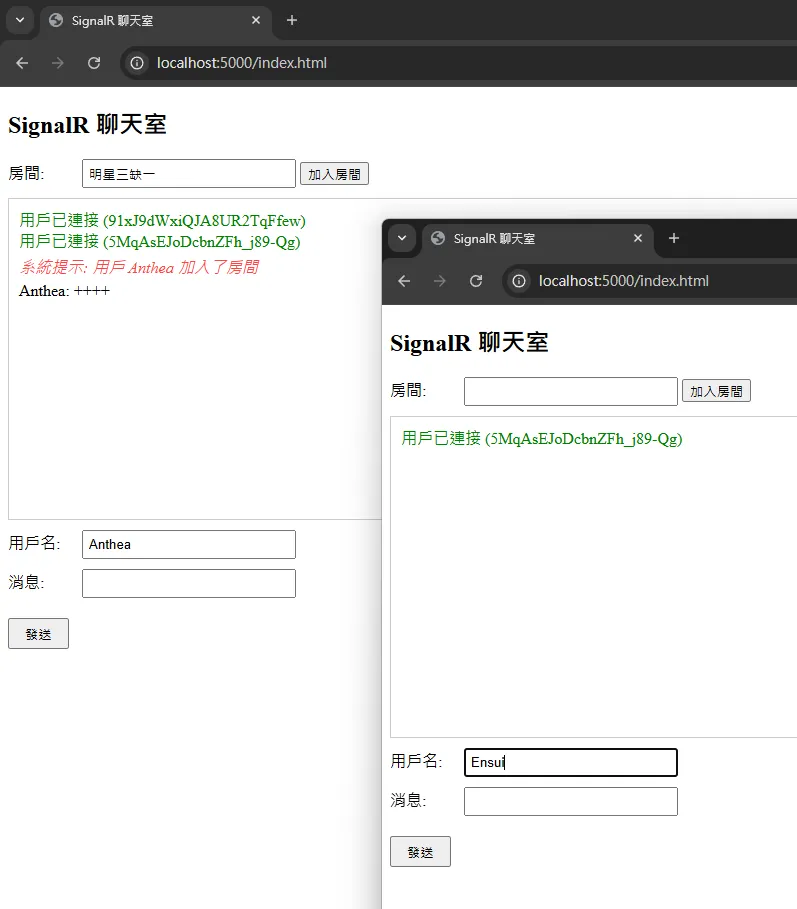Click the connected user line in front window chat
The width and height of the screenshot is (797, 909).
pos(542,438)
